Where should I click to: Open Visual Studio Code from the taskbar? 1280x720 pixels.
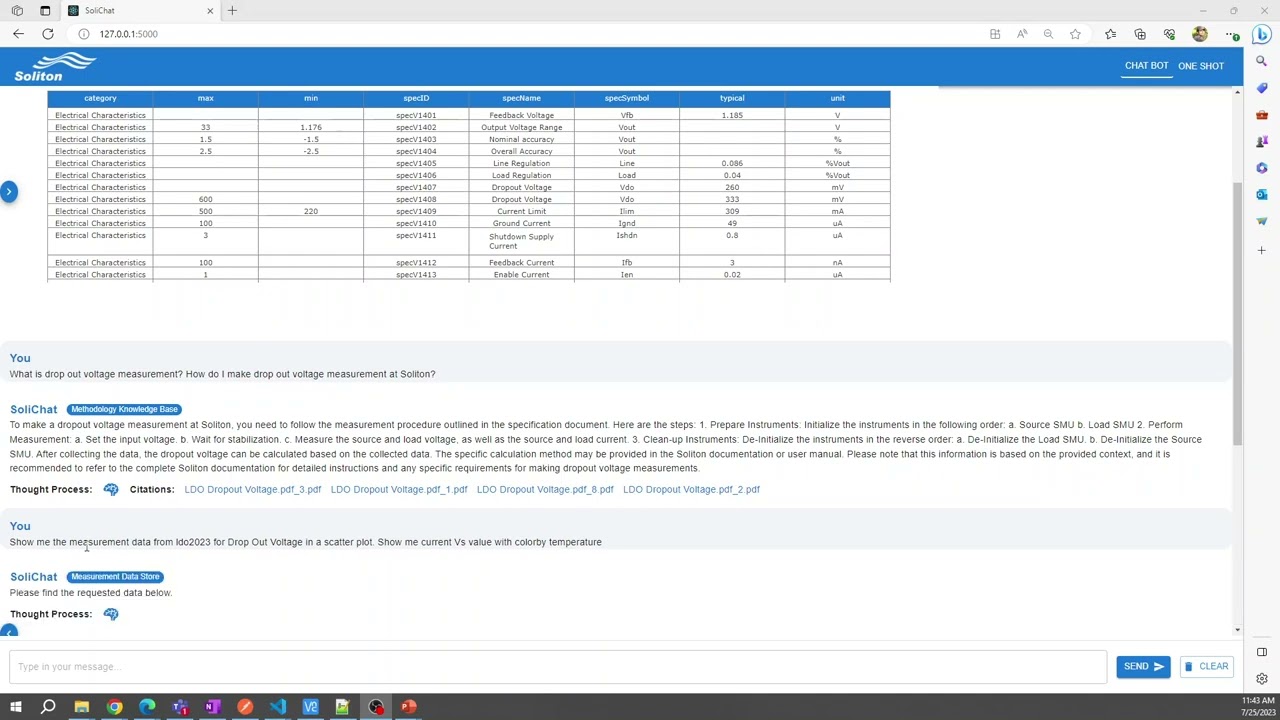[x=278, y=707]
